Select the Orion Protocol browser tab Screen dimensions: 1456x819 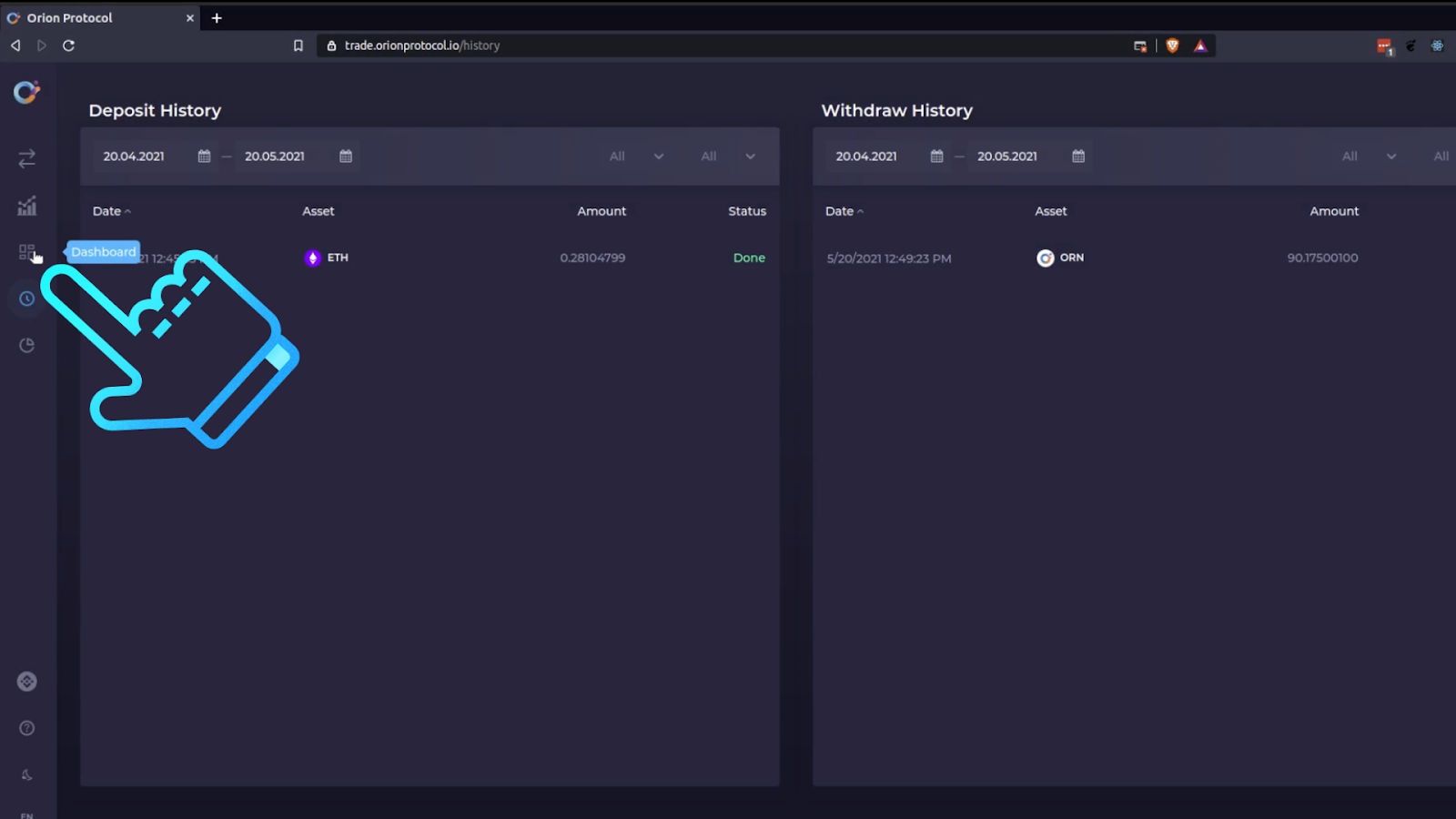coord(100,17)
